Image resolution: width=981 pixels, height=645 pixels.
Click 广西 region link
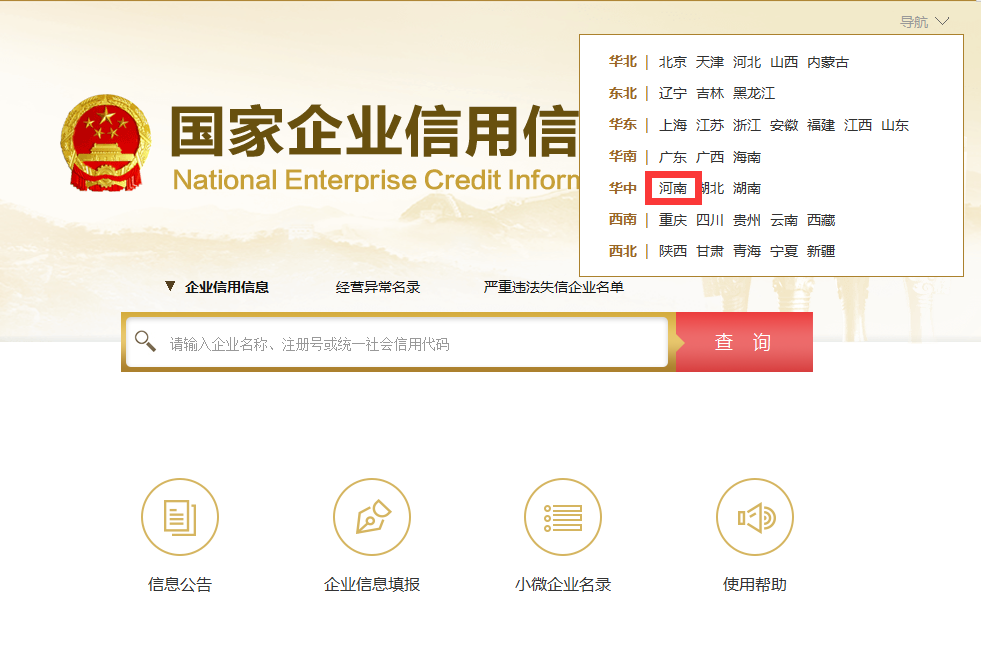(x=709, y=157)
